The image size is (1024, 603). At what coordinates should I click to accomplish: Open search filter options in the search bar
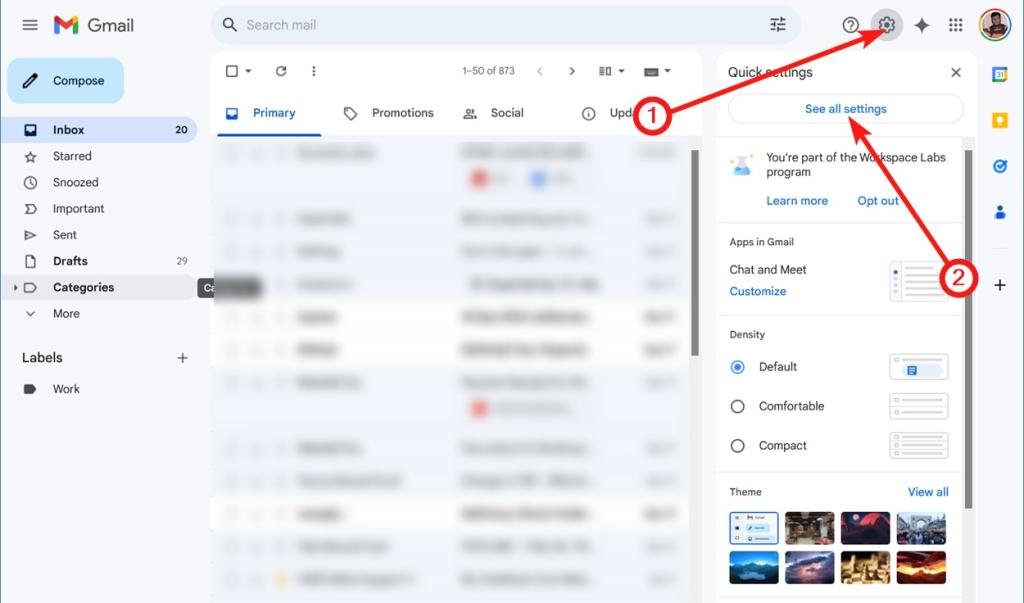[x=778, y=24]
